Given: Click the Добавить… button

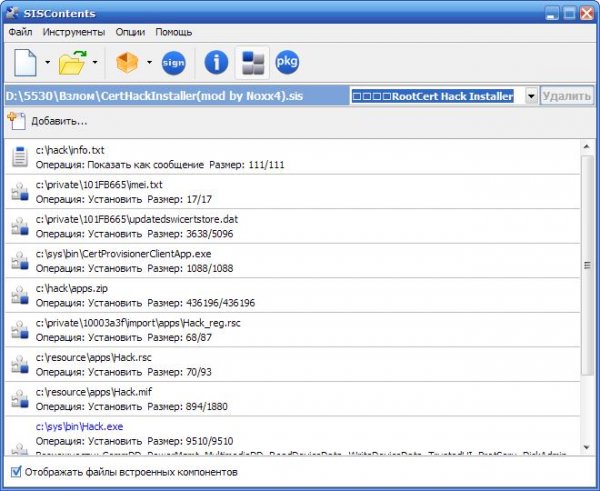Looking at the screenshot, I should click(47, 121).
